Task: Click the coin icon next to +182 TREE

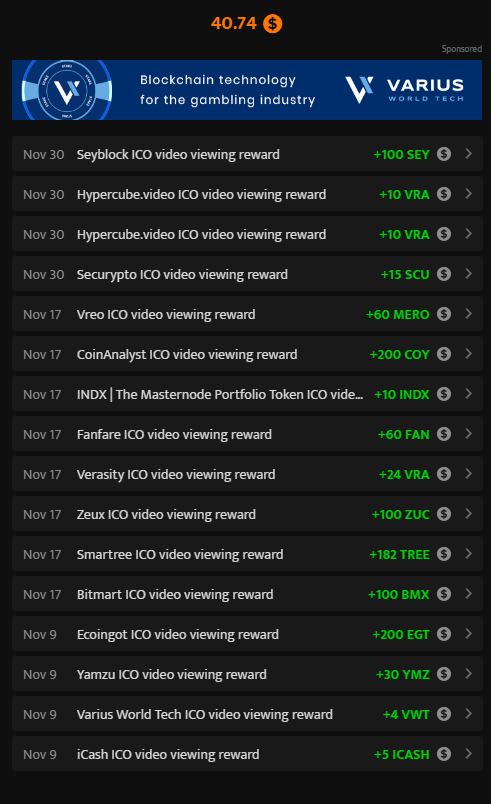Action: click(444, 554)
